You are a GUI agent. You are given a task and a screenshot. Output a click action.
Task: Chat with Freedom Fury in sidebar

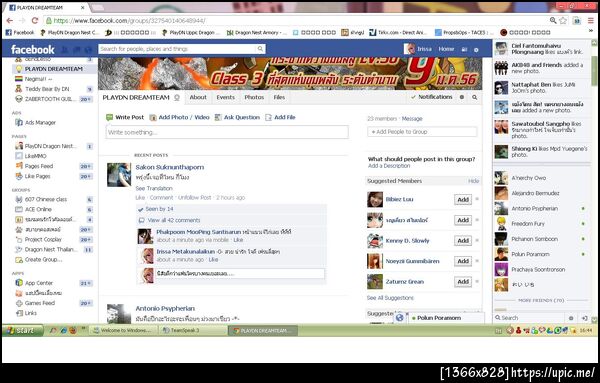[x=540, y=223]
